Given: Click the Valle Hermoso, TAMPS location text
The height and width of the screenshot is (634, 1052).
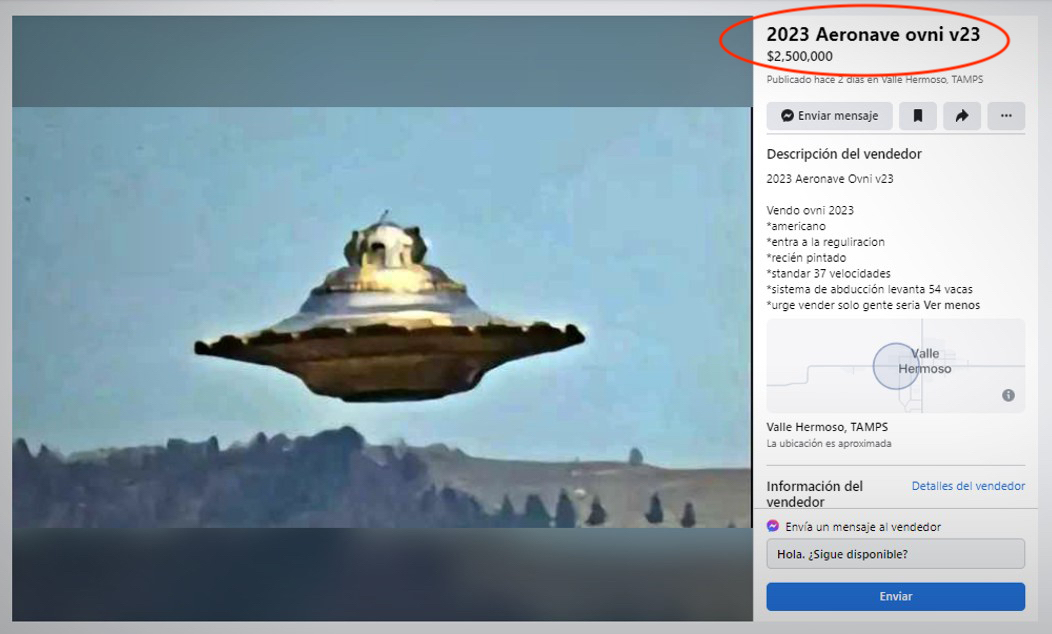Looking at the screenshot, I should pos(827,427).
